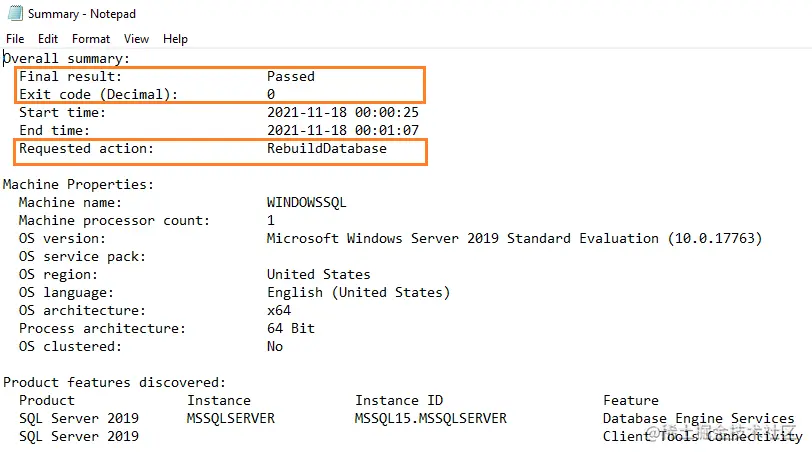Click the 'Machine processor count:' label
The height and width of the screenshot is (457, 812).
pyautogui.click(x=114, y=221)
